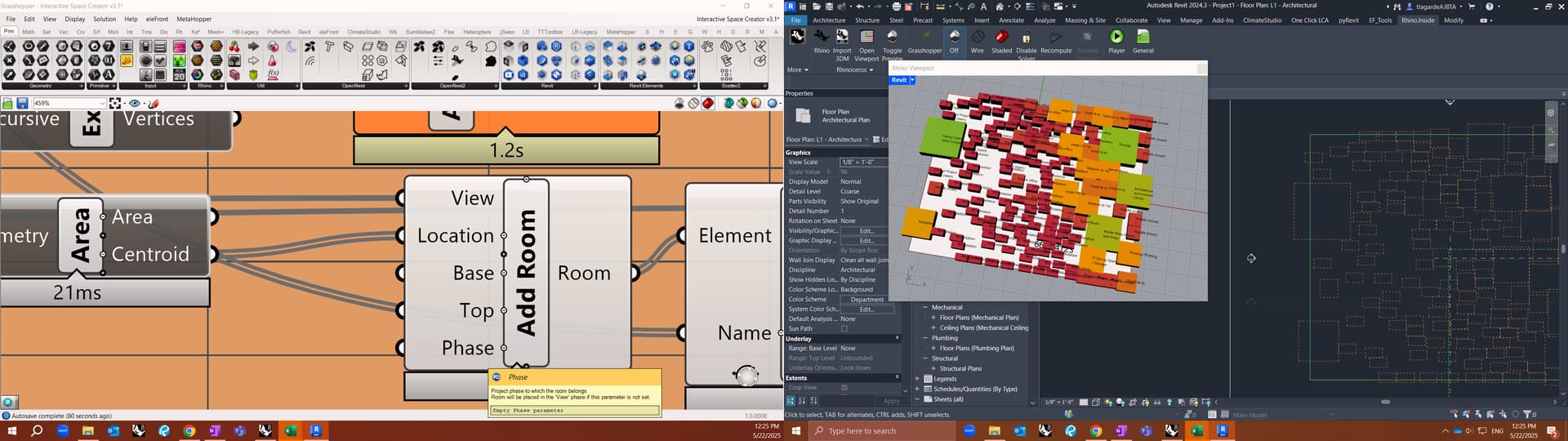This screenshot has width=1568, height=441.
Task: Select Grasshopper shaded preview red icon
Action: (x=708, y=103)
